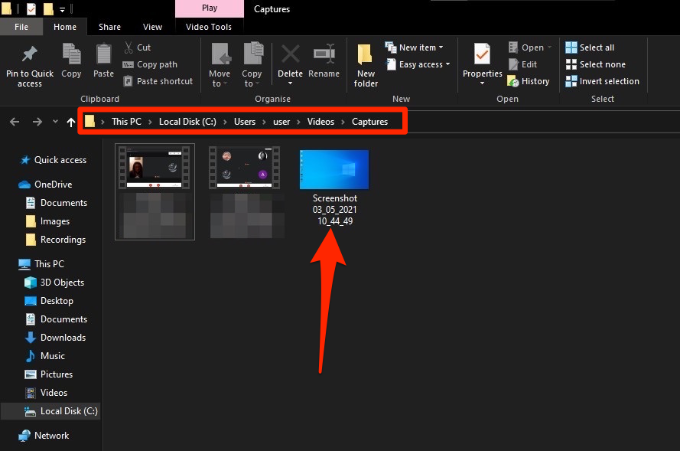Click Paste shortcut option
680x451 pixels.
(x=158, y=81)
